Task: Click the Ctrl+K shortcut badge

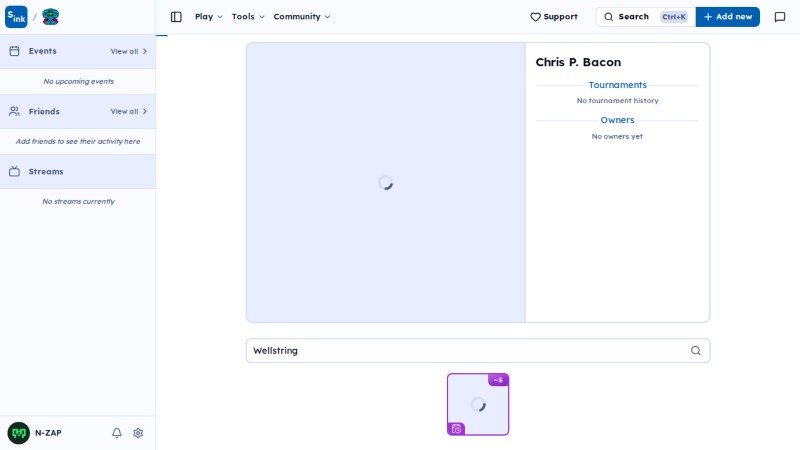Action: [674, 17]
